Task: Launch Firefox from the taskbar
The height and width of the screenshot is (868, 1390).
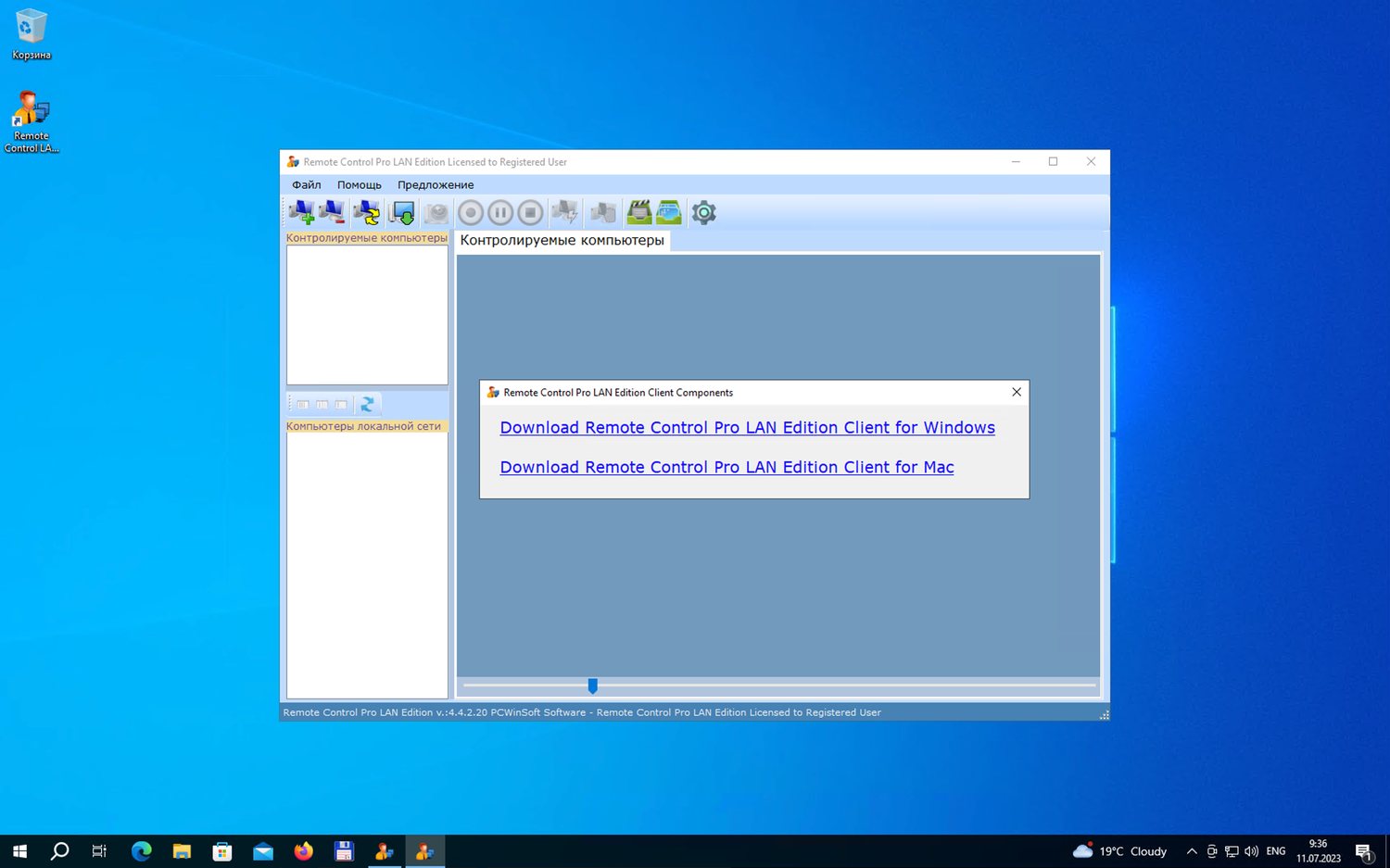Action: (x=303, y=851)
